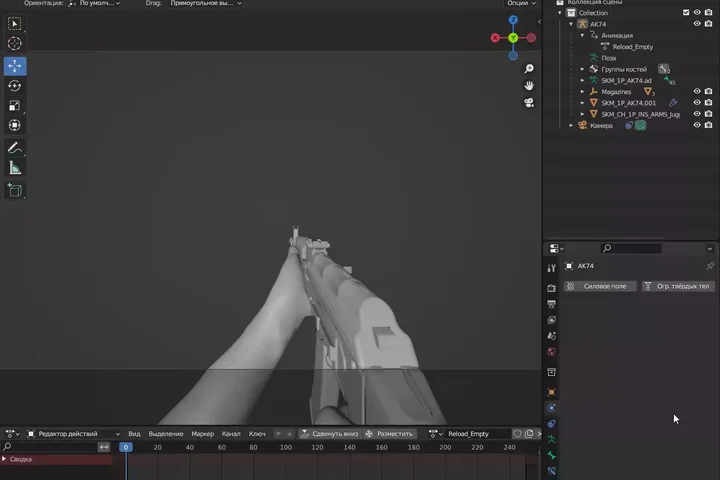This screenshot has height=480, width=720.
Task: Open the Drag Прямоугольное выделение dropdown
Action: point(205,3)
